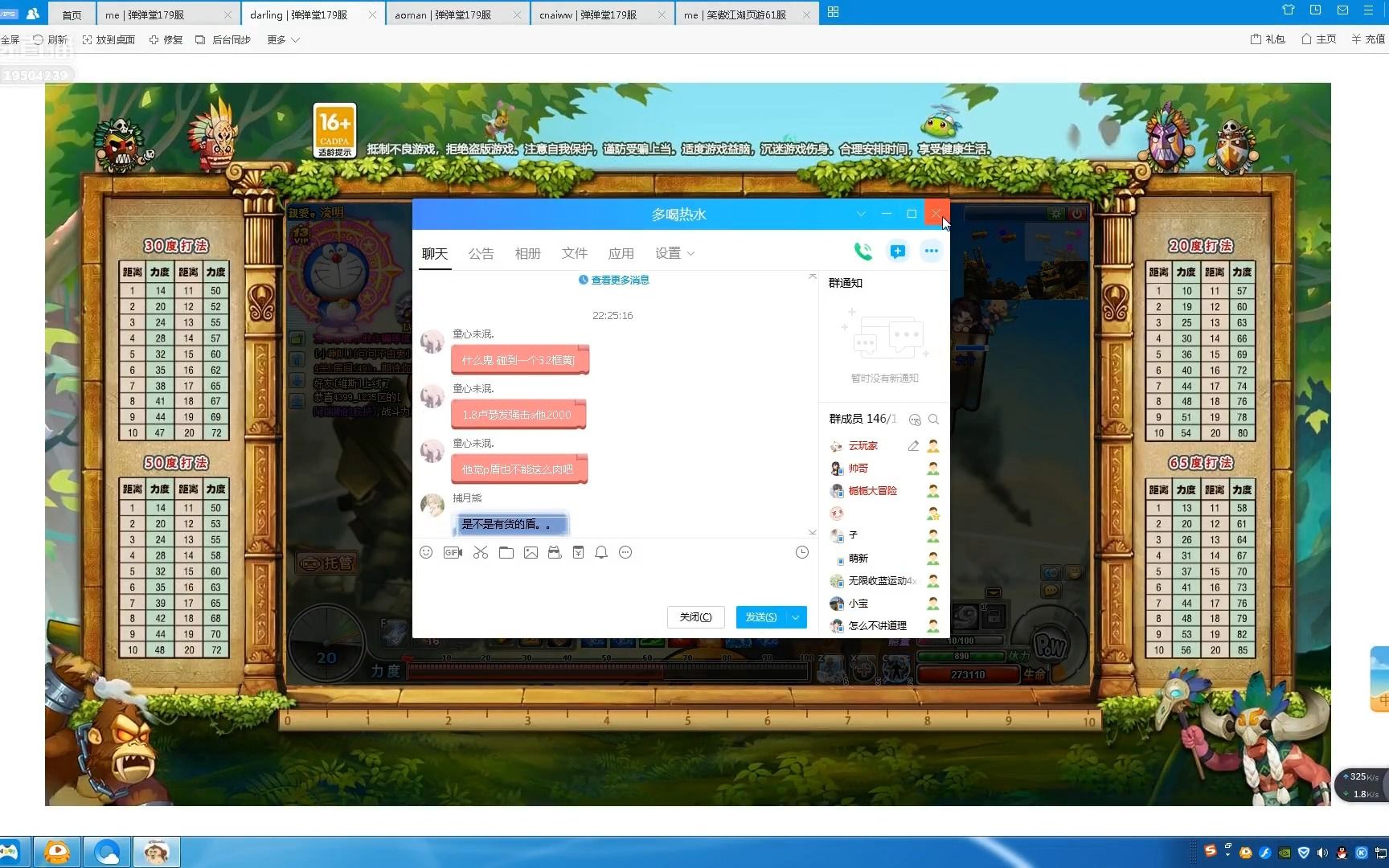The height and width of the screenshot is (868, 1389).
Task: Open the hamburger menu icon in top bar
Action: point(1368,10)
